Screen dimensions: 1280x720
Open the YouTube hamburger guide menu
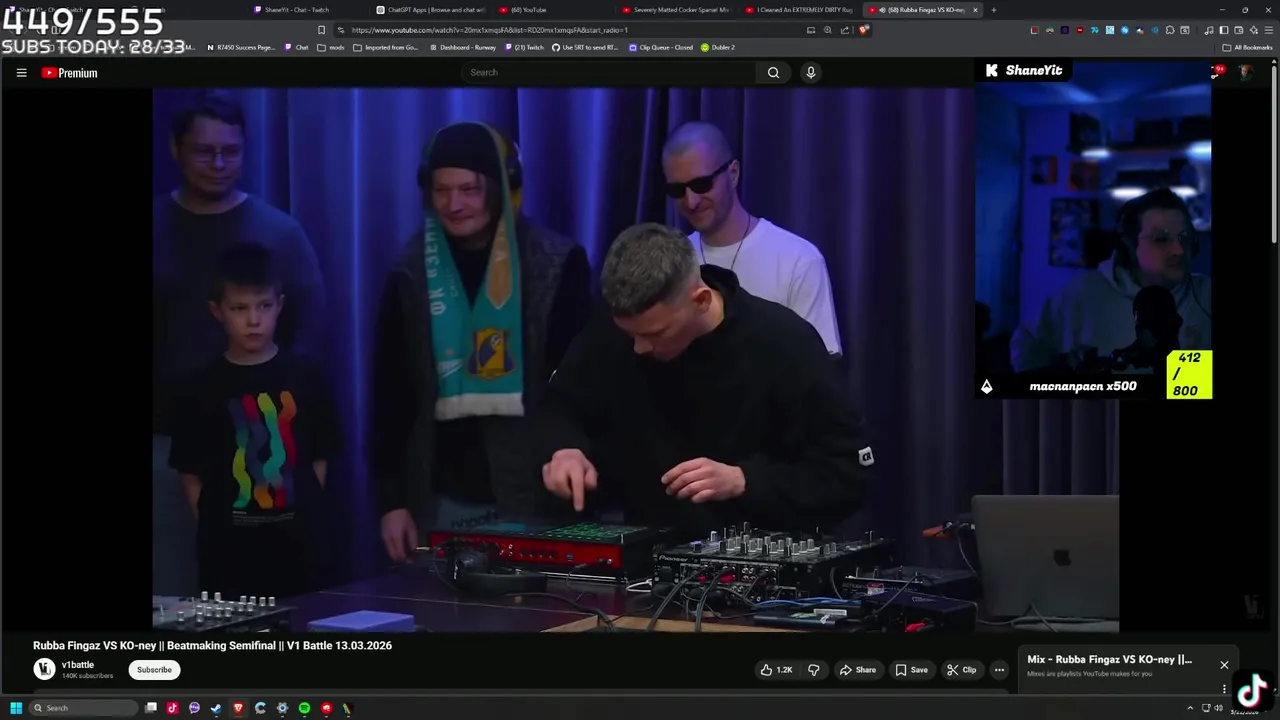click(x=21, y=73)
